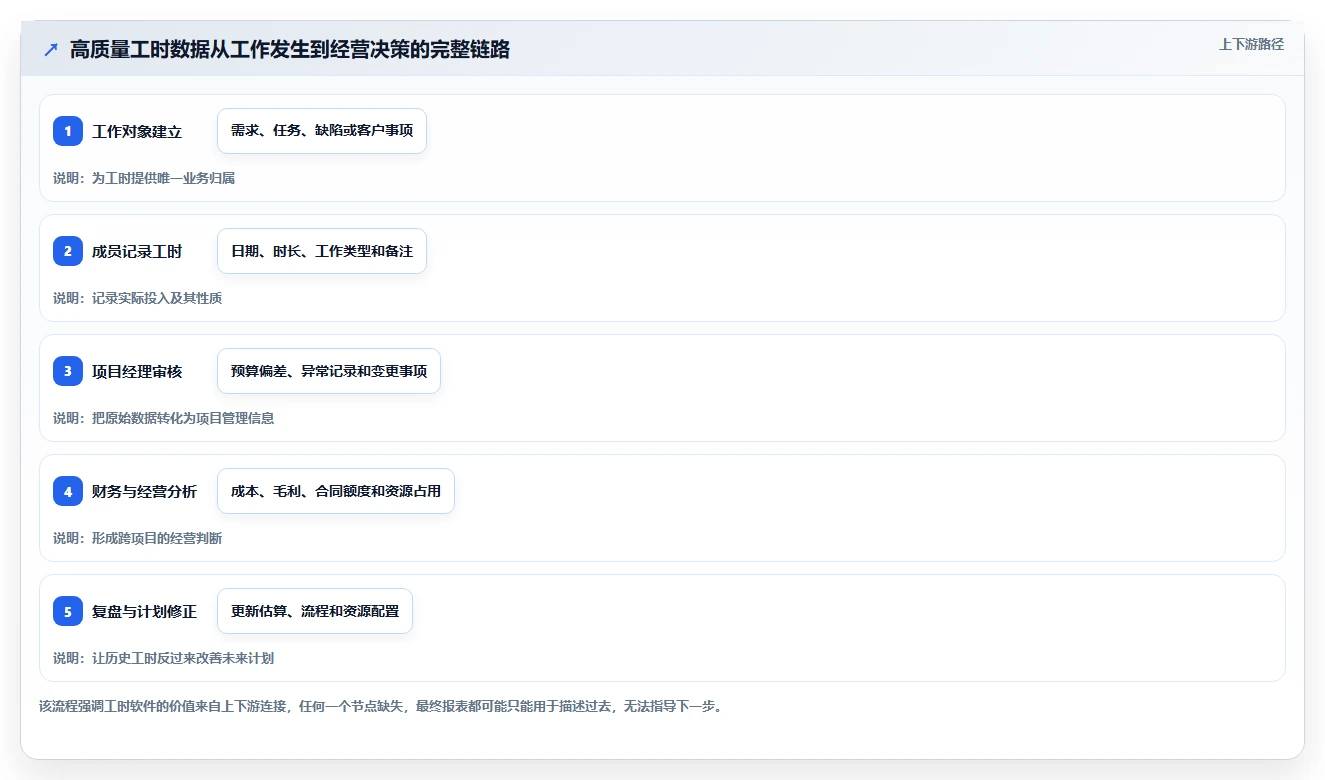This screenshot has width=1325, height=780.
Task: Click the 工作对象建立 step title
Action: [137, 132]
